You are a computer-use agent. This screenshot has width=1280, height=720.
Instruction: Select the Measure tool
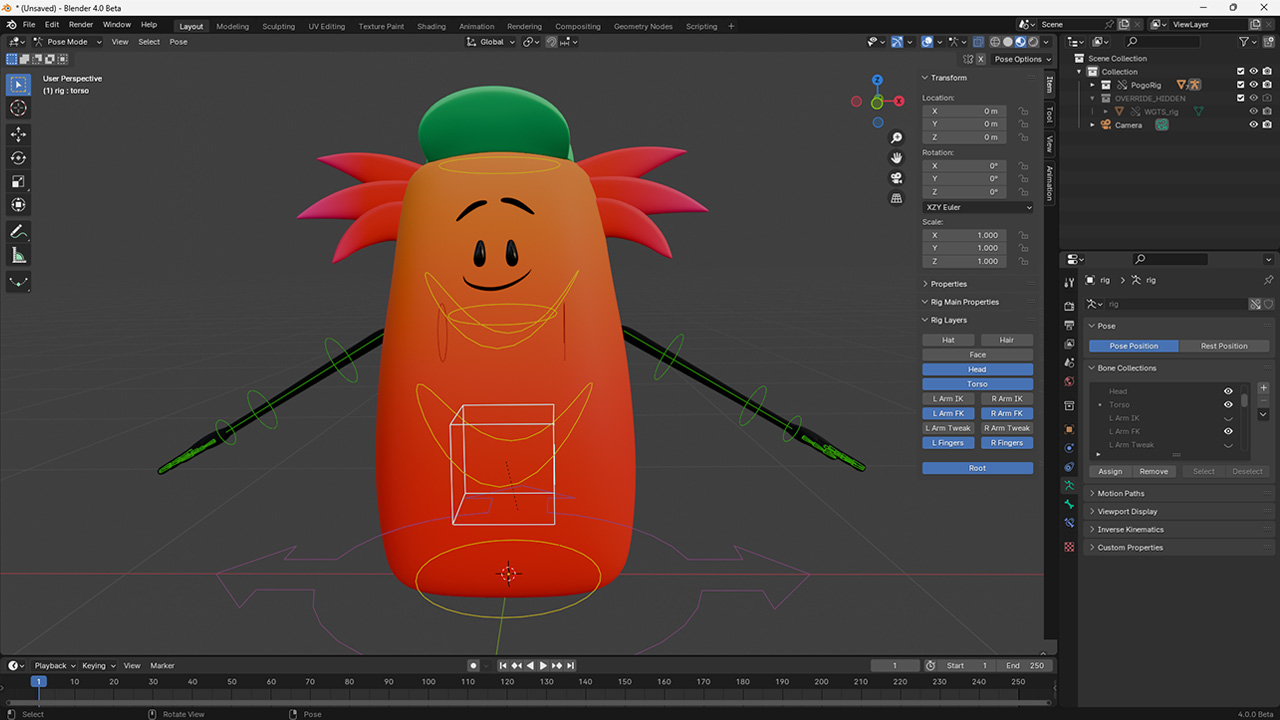click(18, 255)
